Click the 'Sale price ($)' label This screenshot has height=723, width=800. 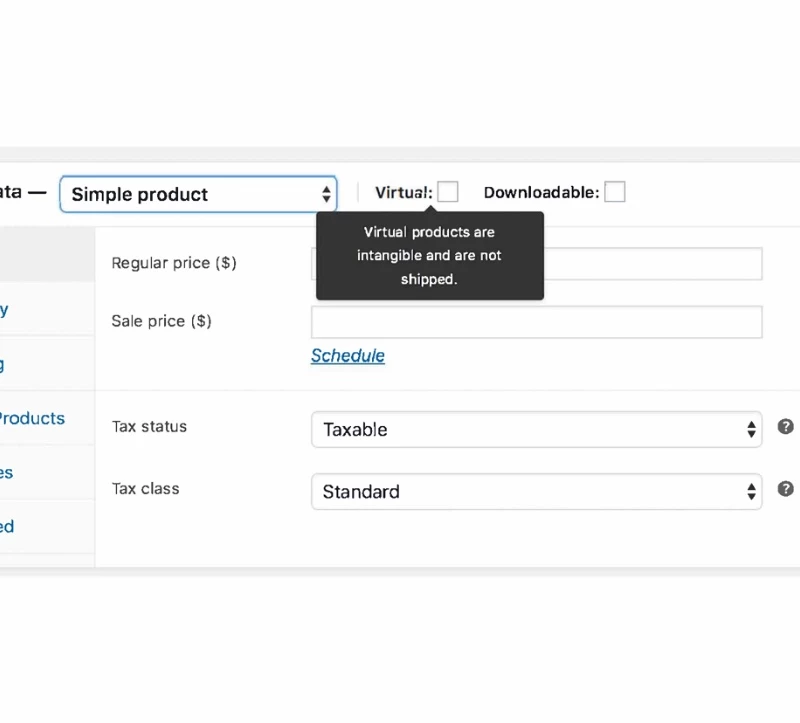(161, 321)
